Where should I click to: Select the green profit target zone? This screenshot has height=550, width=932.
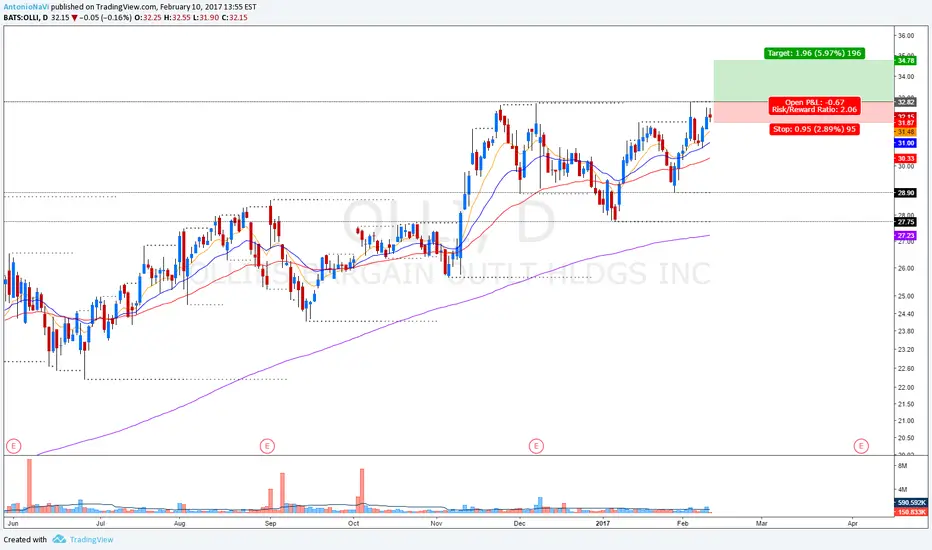pos(803,81)
